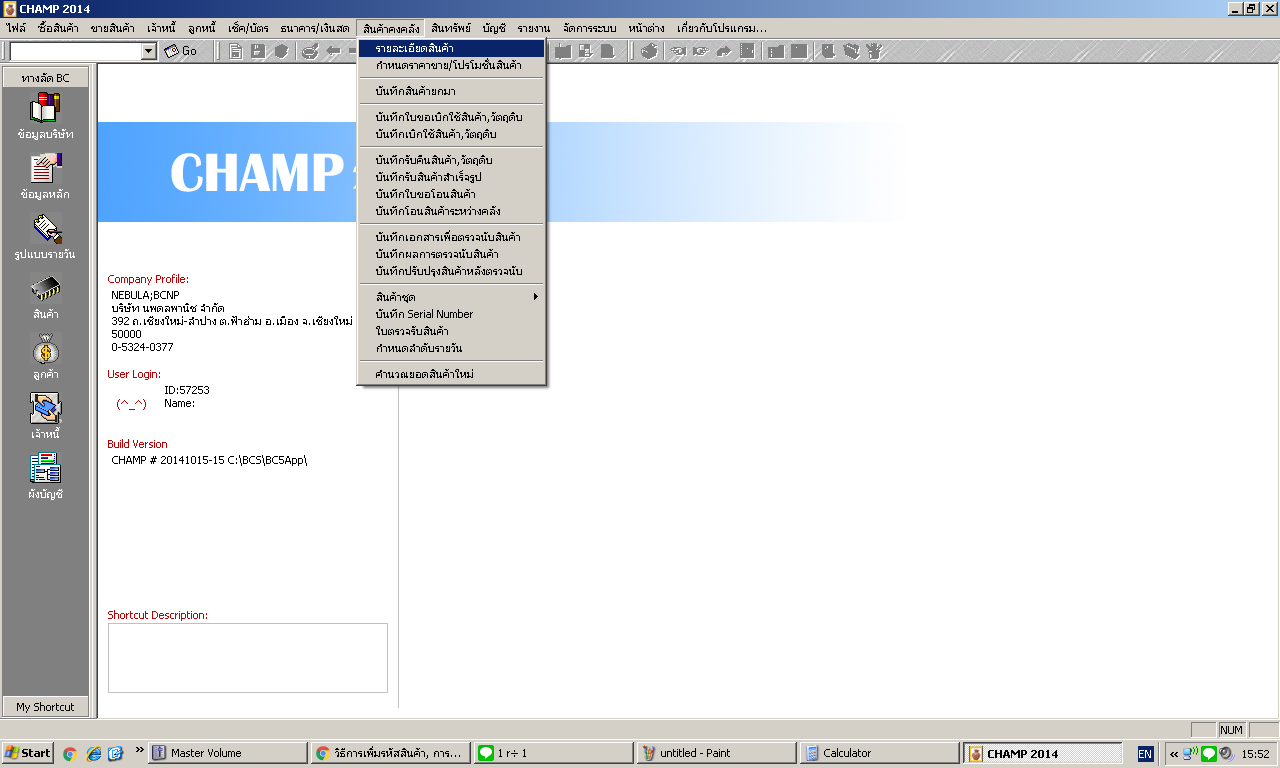This screenshot has height=768, width=1280.
Task: Choose บันทึกผลการตรวจนับสินค้า
Action: click(x=452, y=254)
